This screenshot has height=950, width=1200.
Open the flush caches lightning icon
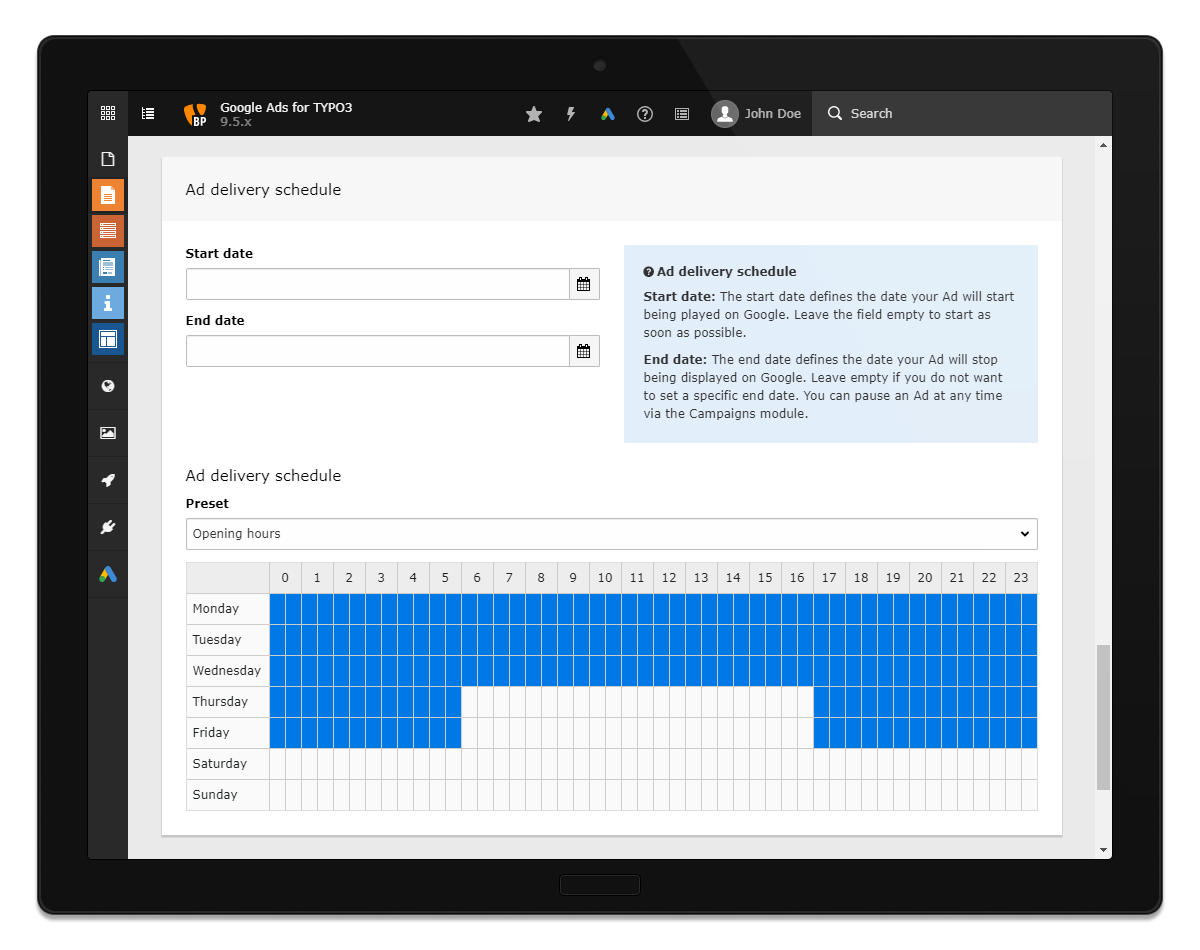click(571, 114)
